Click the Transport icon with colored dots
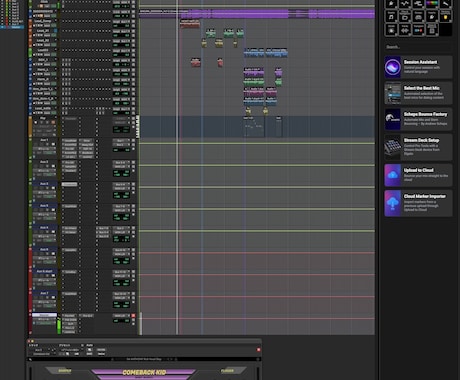The width and height of the screenshot is (460, 380). pyautogui.click(x=418, y=30)
